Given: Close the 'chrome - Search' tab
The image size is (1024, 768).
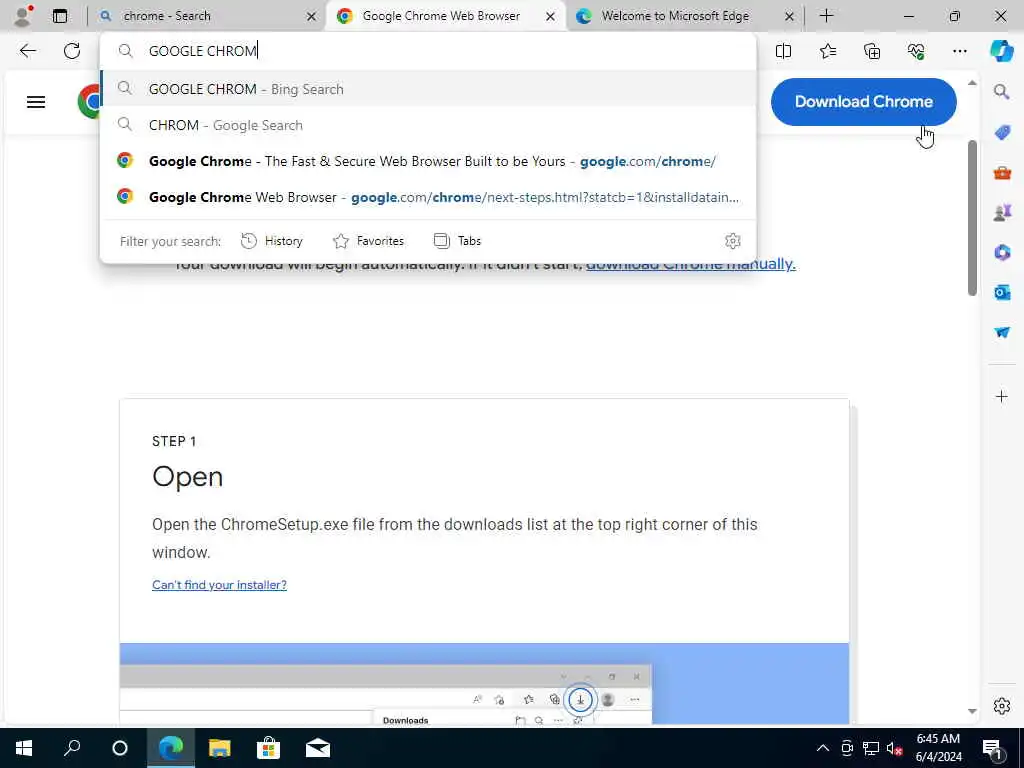Looking at the screenshot, I should 312,16.
